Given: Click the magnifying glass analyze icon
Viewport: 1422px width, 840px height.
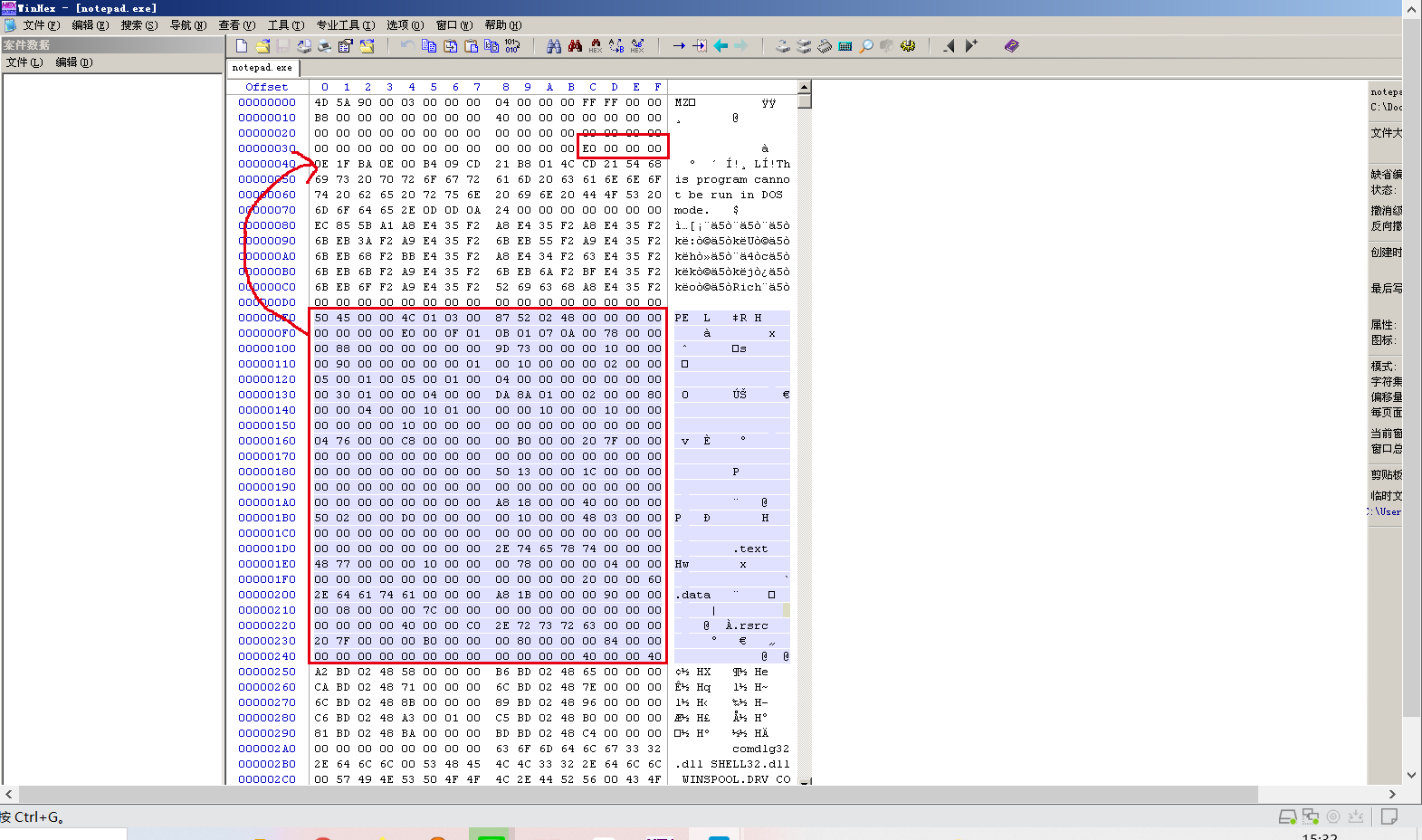Looking at the screenshot, I should (866, 46).
